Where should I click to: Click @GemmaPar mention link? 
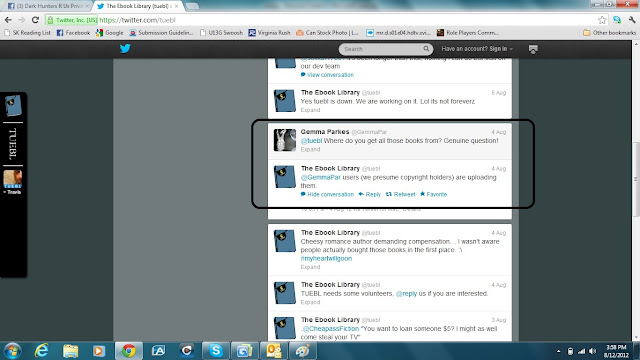click(x=320, y=178)
